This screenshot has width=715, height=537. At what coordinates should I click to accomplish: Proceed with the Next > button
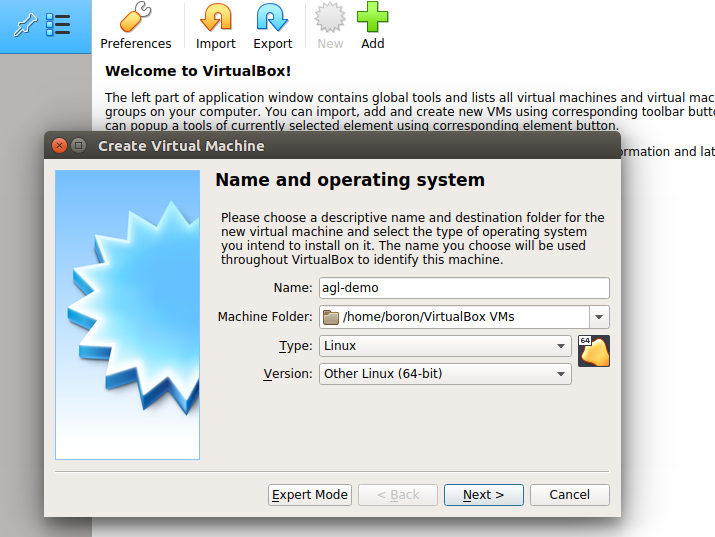coord(484,495)
